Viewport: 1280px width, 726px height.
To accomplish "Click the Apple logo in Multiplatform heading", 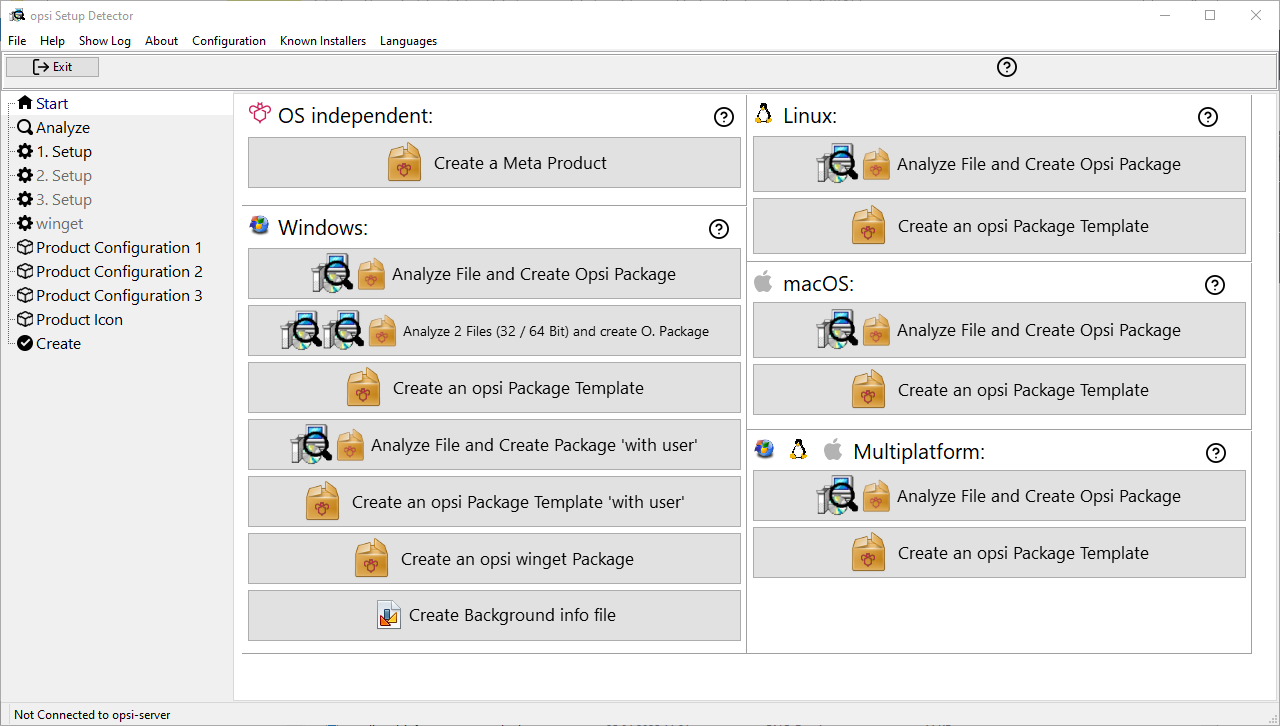I will tap(832, 449).
